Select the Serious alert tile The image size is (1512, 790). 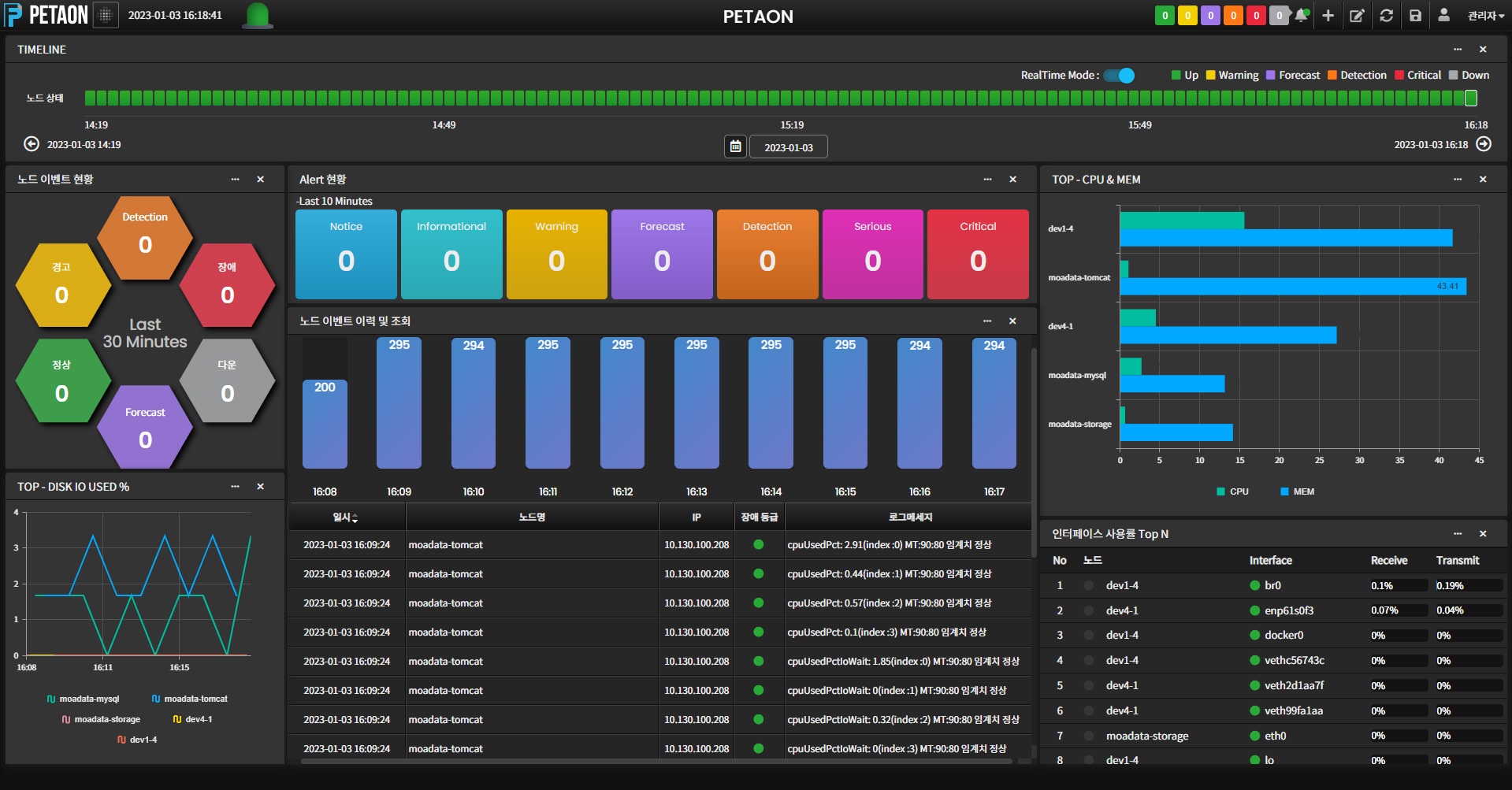point(873,254)
